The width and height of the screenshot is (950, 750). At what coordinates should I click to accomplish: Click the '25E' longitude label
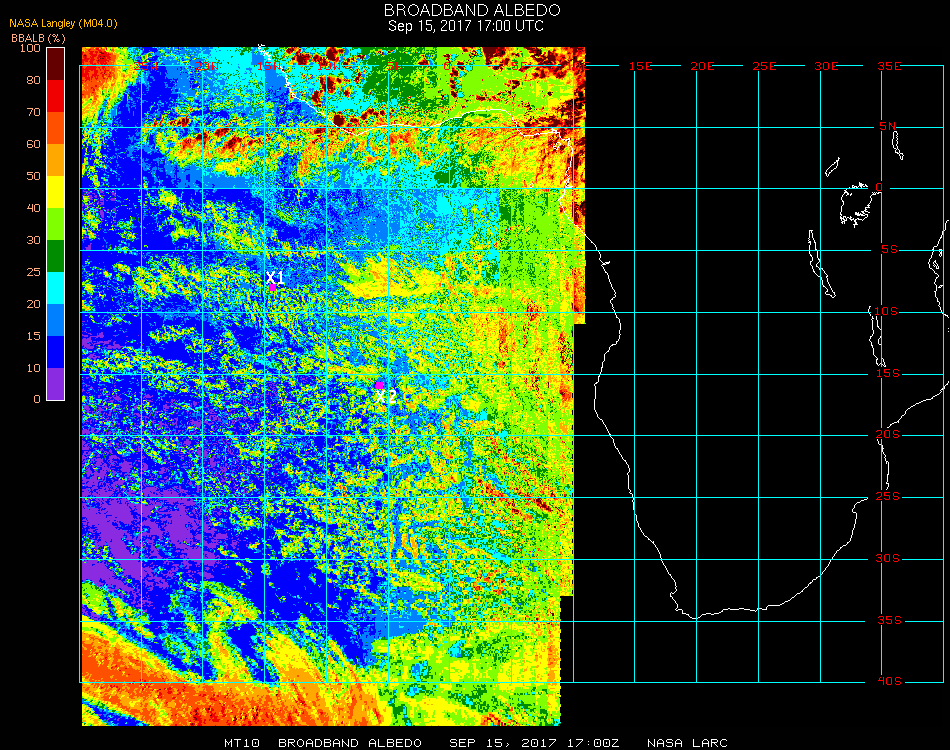pyautogui.click(x=764, y=66)
